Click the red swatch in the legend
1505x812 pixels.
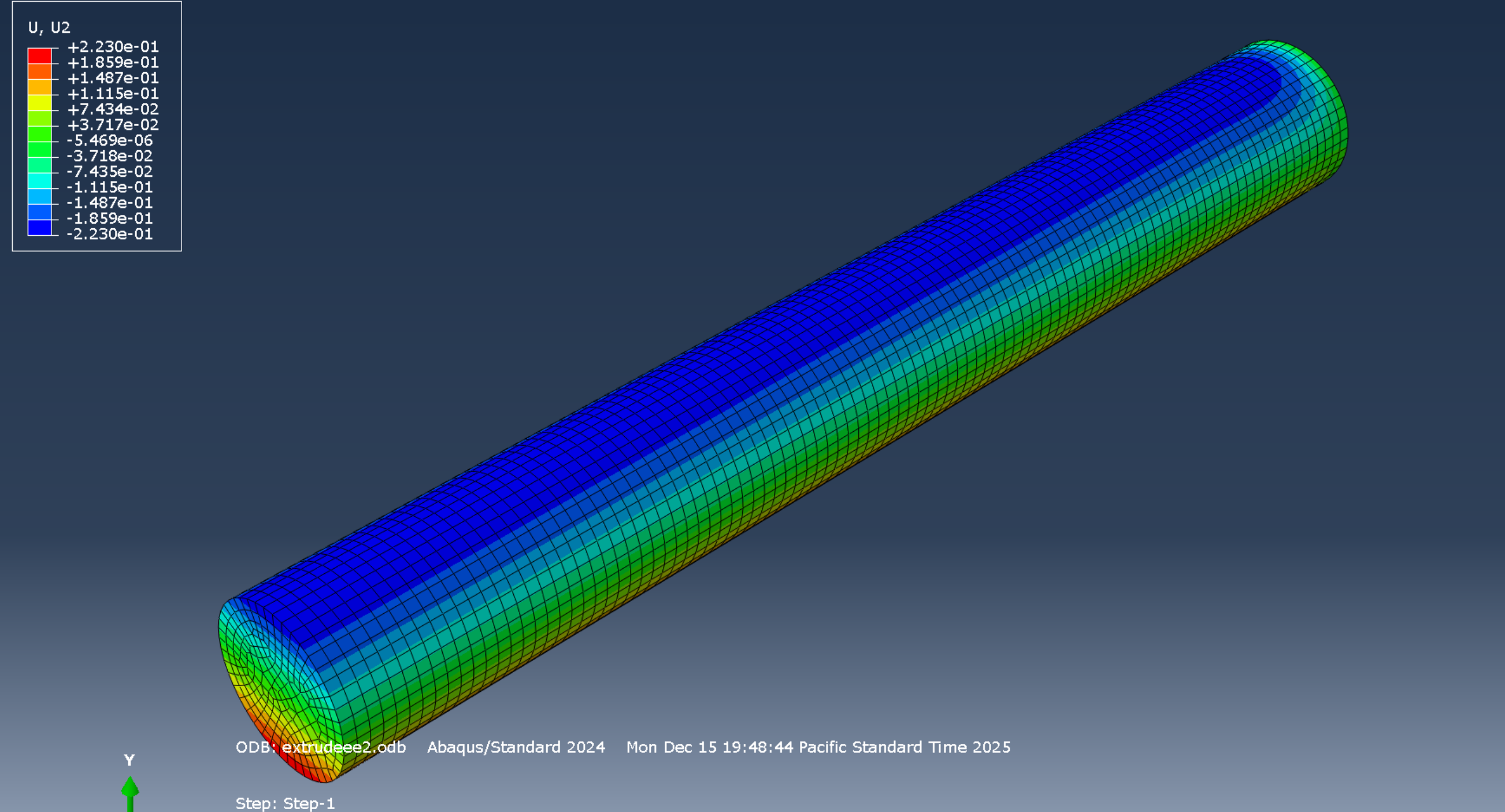click(x=40, y=56)
